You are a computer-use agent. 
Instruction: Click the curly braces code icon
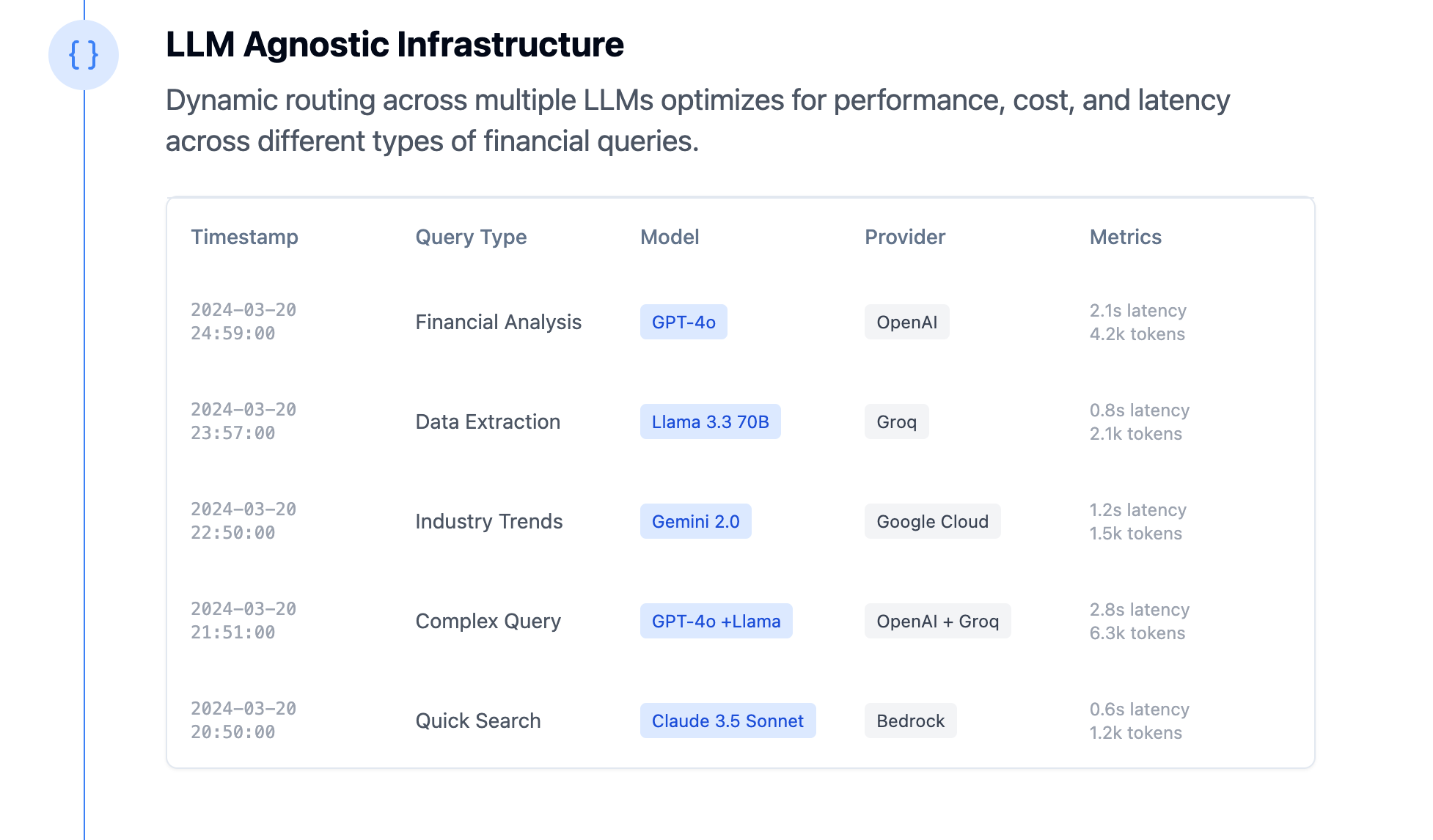coord(84,55)
